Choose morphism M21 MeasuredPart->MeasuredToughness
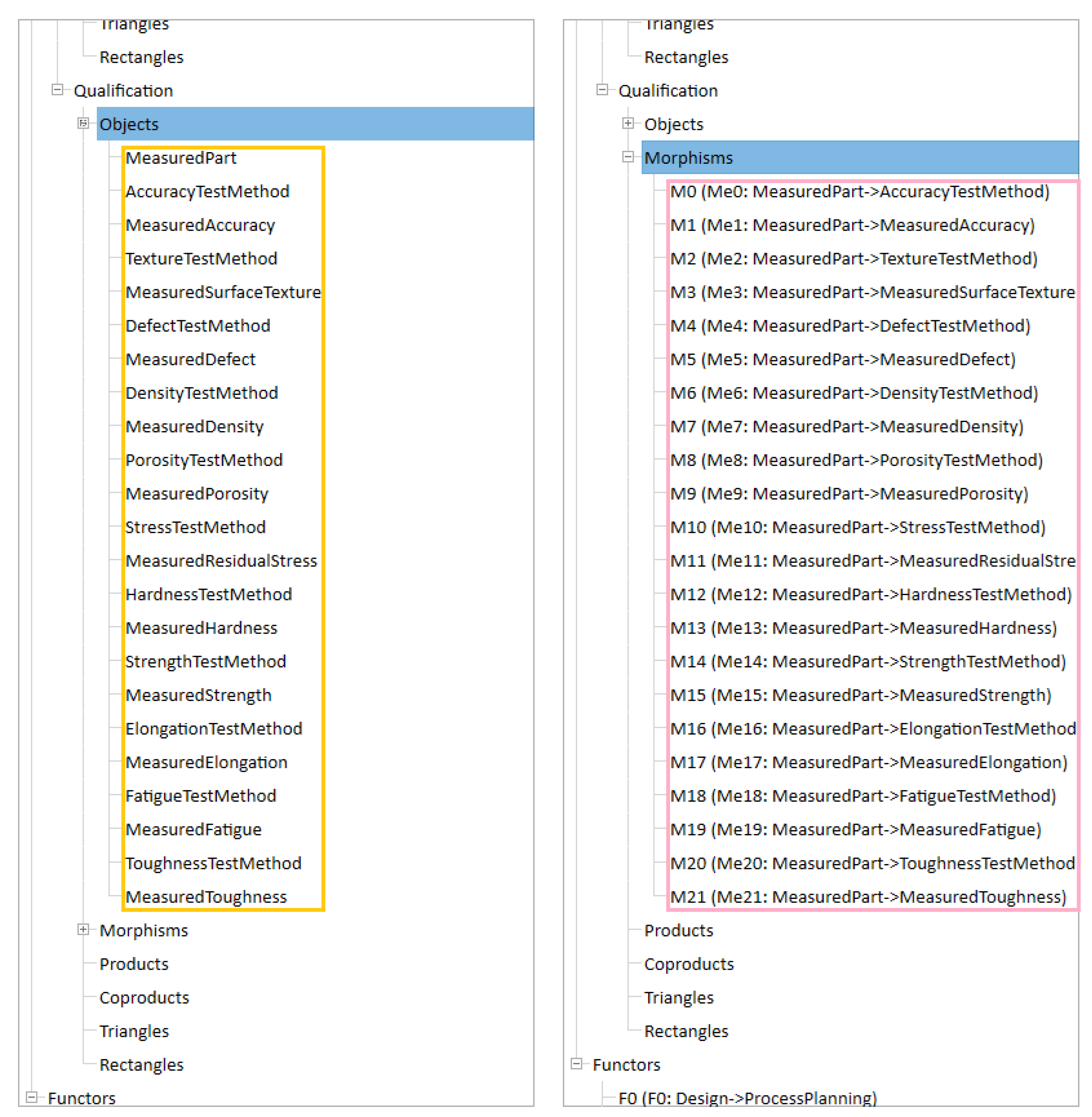The height and width of the screenshot is (1117, 1092). pyautogui.click(x=868, y=897)
